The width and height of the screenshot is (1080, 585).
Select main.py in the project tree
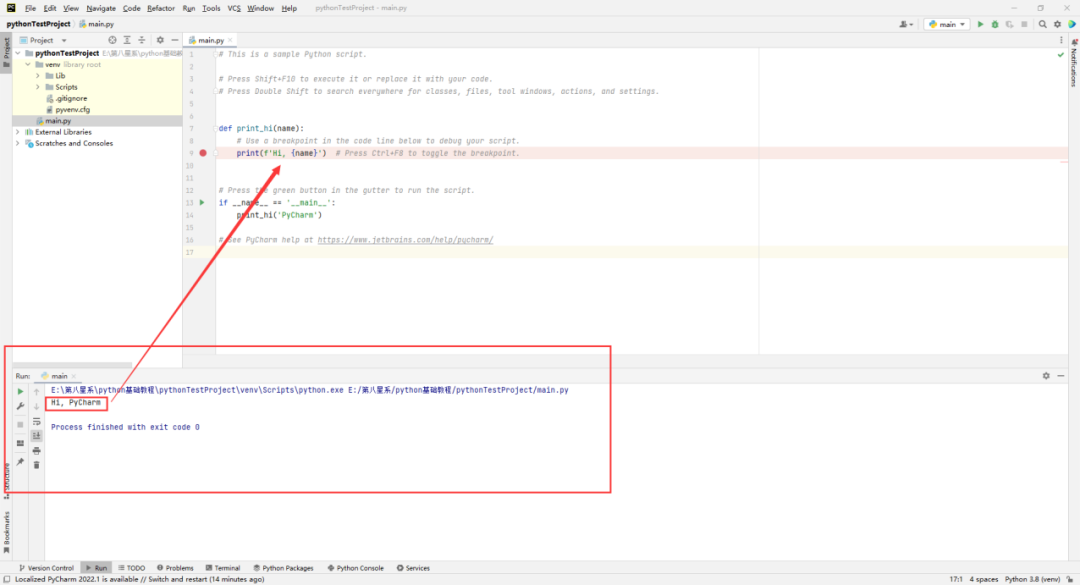pos(53,121)
